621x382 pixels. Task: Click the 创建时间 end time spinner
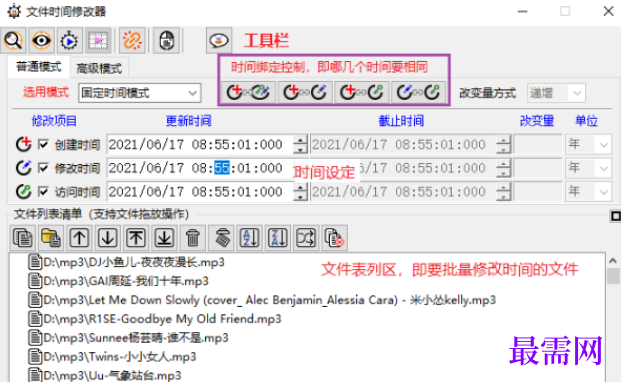click(504, 144)
